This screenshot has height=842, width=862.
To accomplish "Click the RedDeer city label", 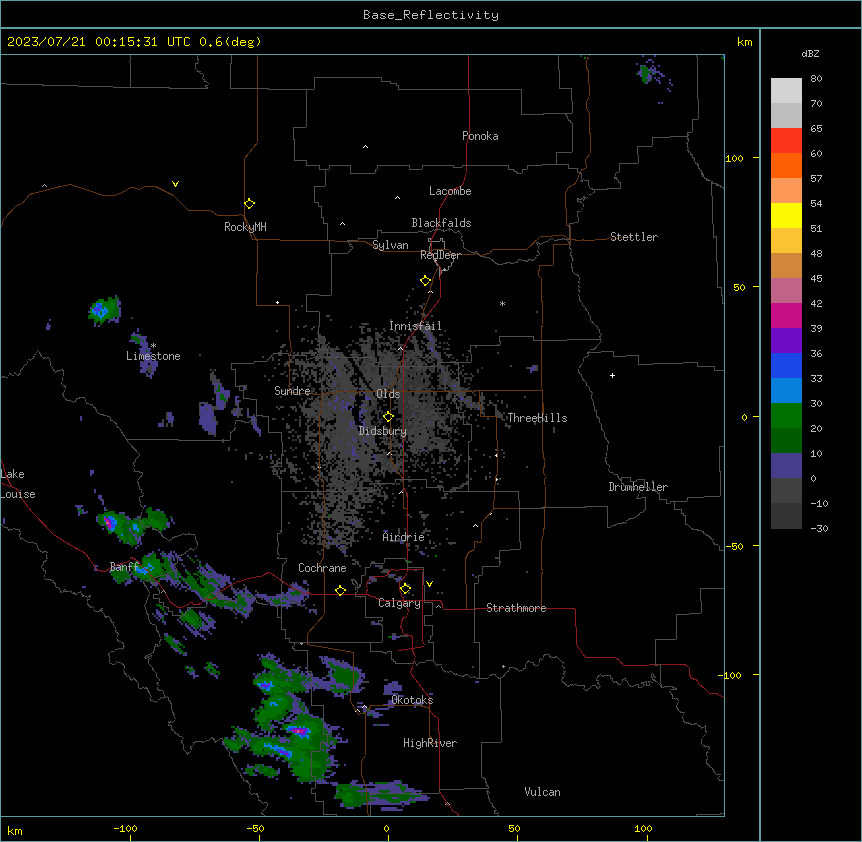I will [x=440, y=255].
